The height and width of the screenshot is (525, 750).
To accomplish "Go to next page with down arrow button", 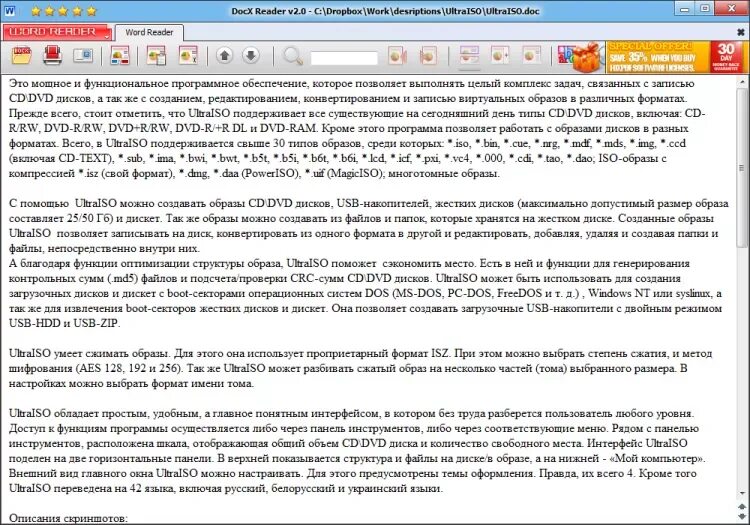I will coord(251,55).
